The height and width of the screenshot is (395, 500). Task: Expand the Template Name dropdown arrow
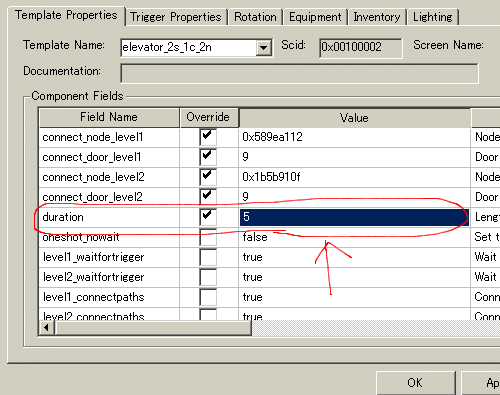[x=264, y=48]
